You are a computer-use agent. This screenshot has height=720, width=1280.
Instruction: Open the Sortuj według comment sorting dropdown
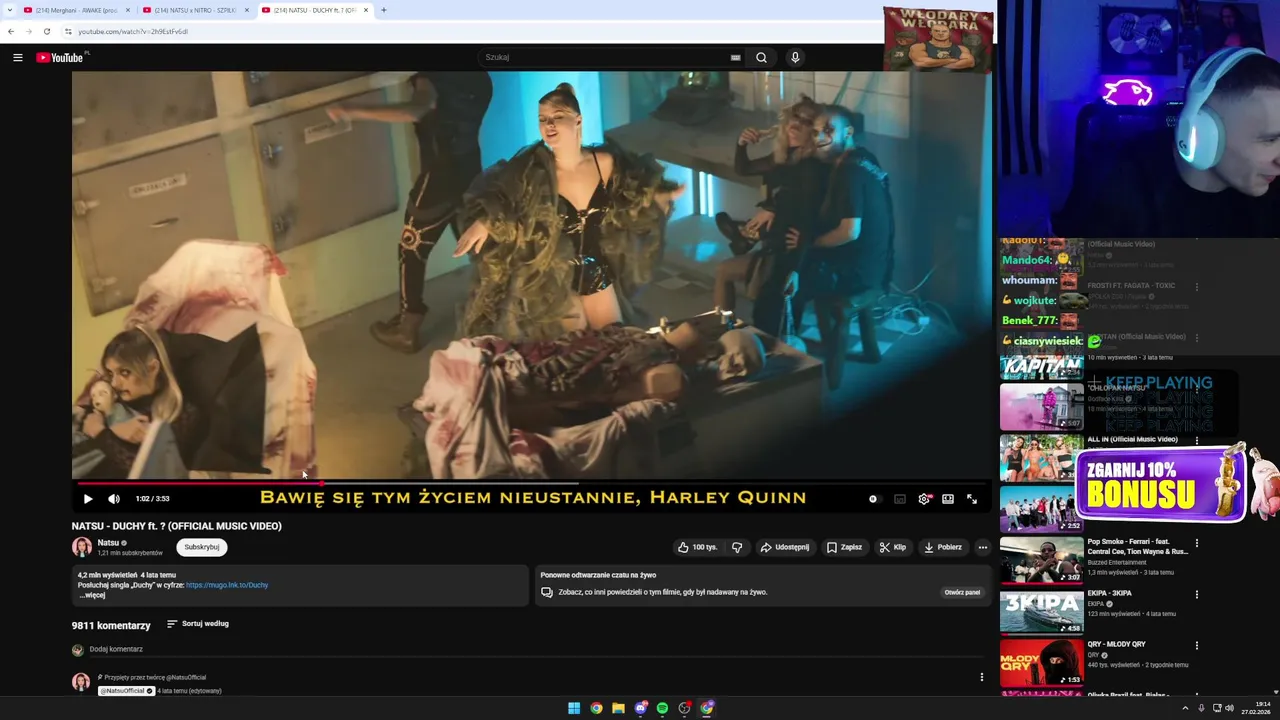pyautogui.click(x=198, y=624)
